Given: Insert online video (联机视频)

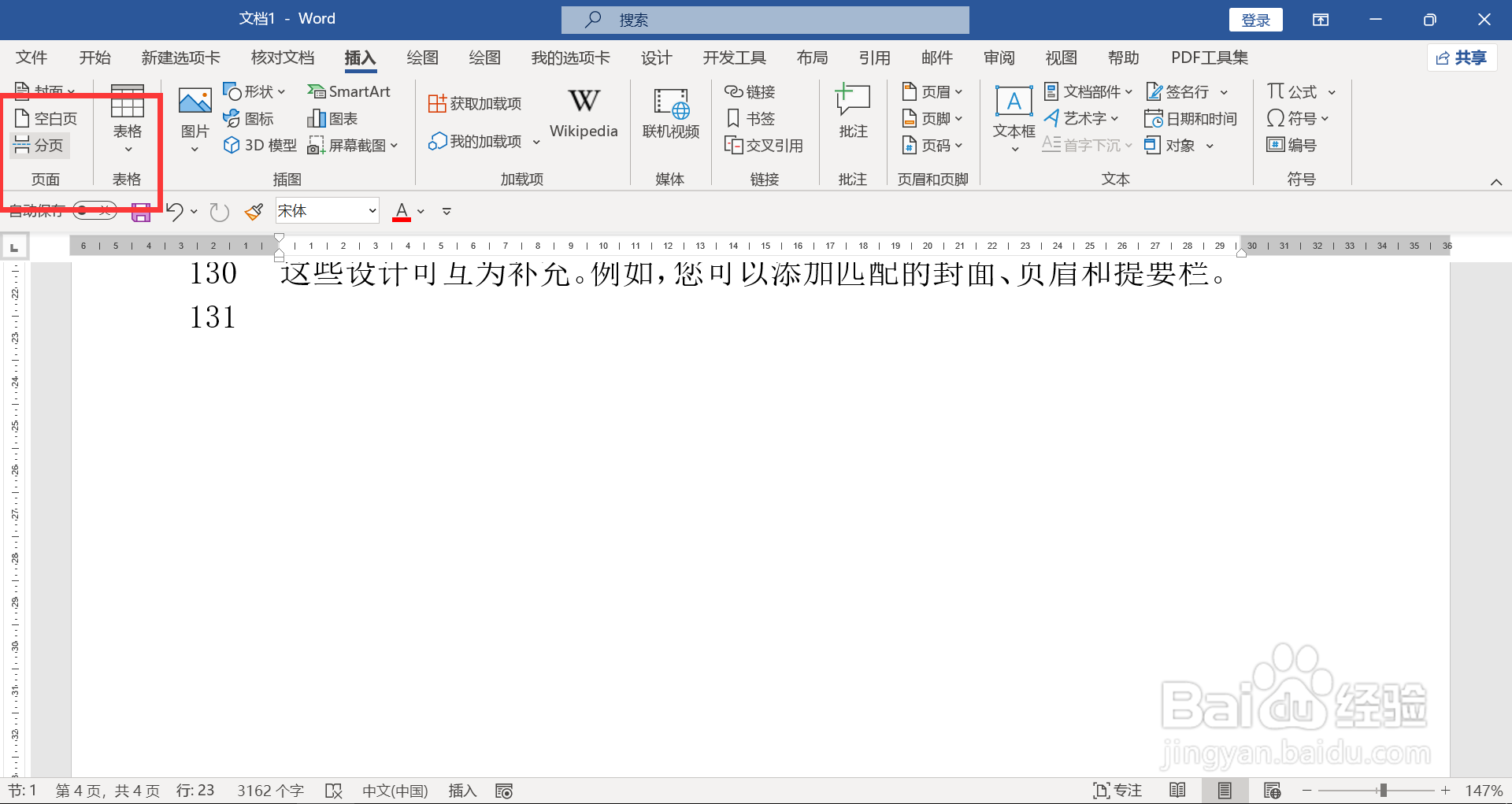Looking at the screenshot, I should (x=671, y=114).
